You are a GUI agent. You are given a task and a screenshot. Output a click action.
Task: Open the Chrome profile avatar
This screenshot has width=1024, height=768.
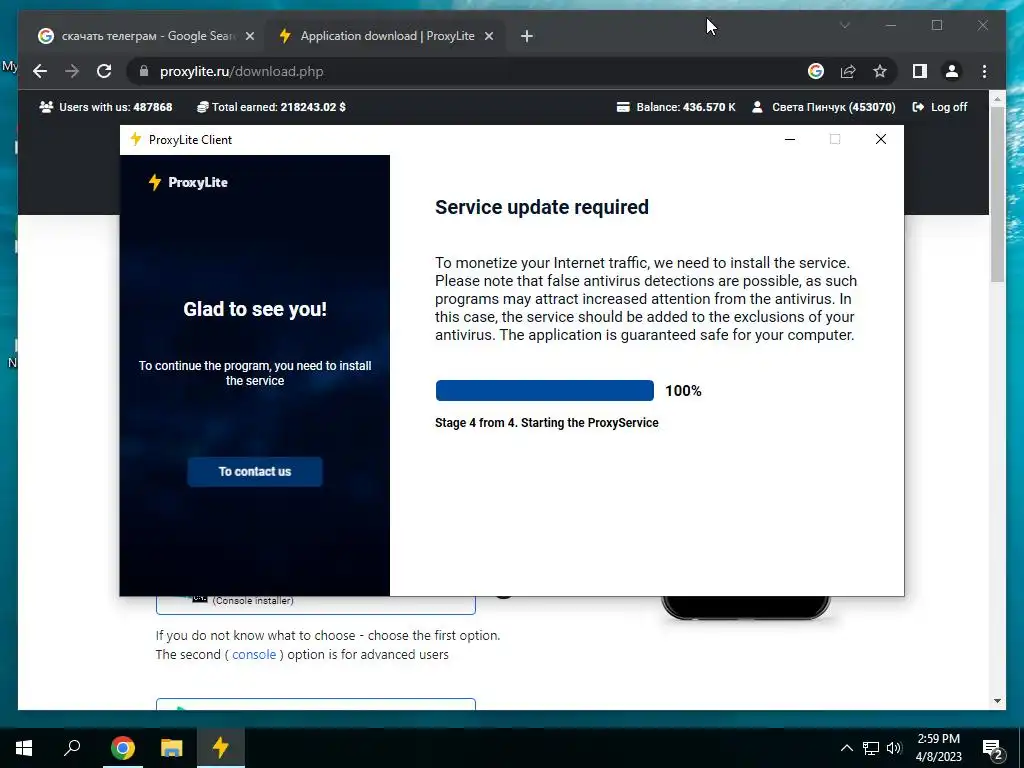[x=952, y=71]
